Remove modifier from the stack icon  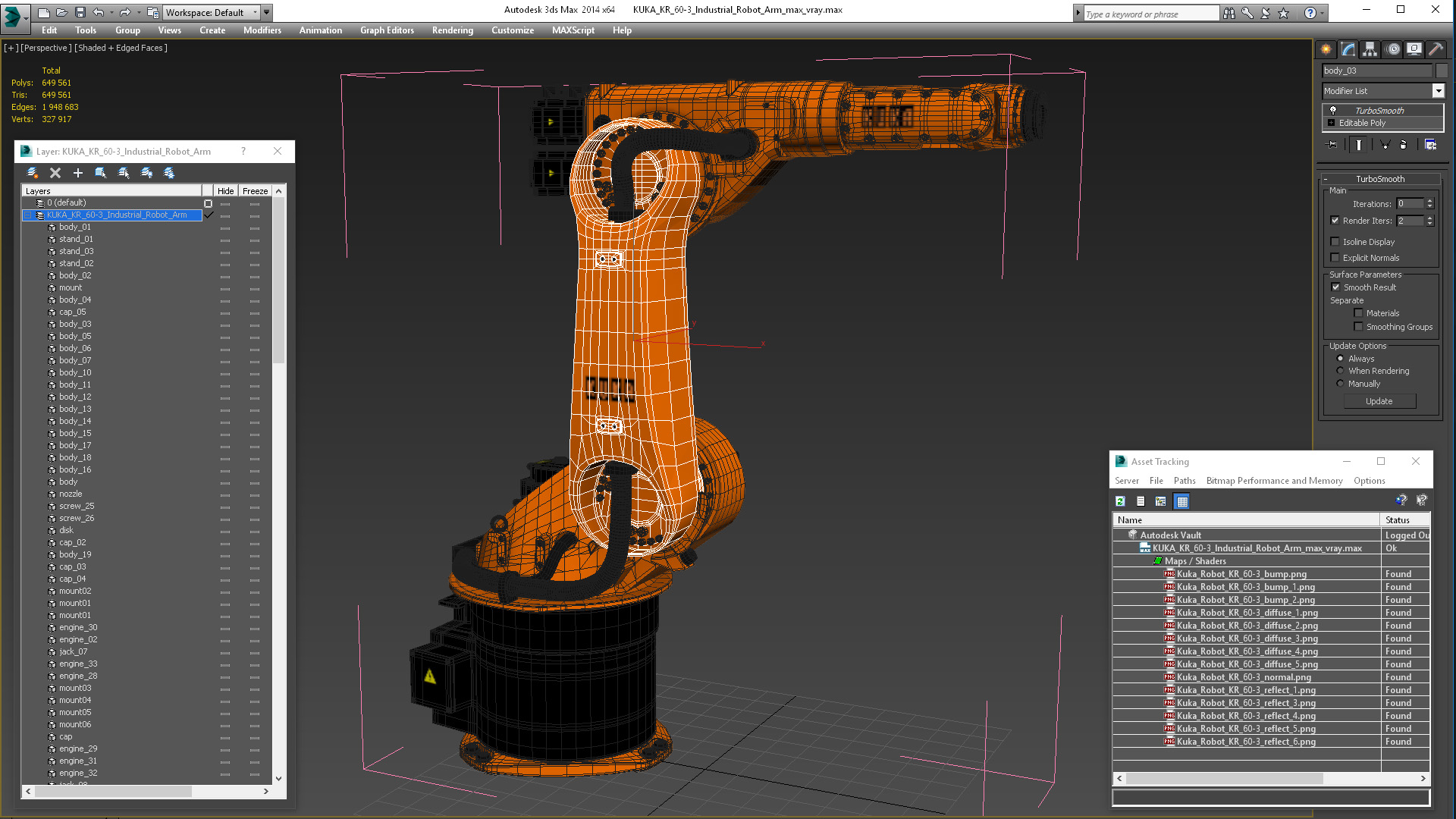click(x=1404, y=145)
